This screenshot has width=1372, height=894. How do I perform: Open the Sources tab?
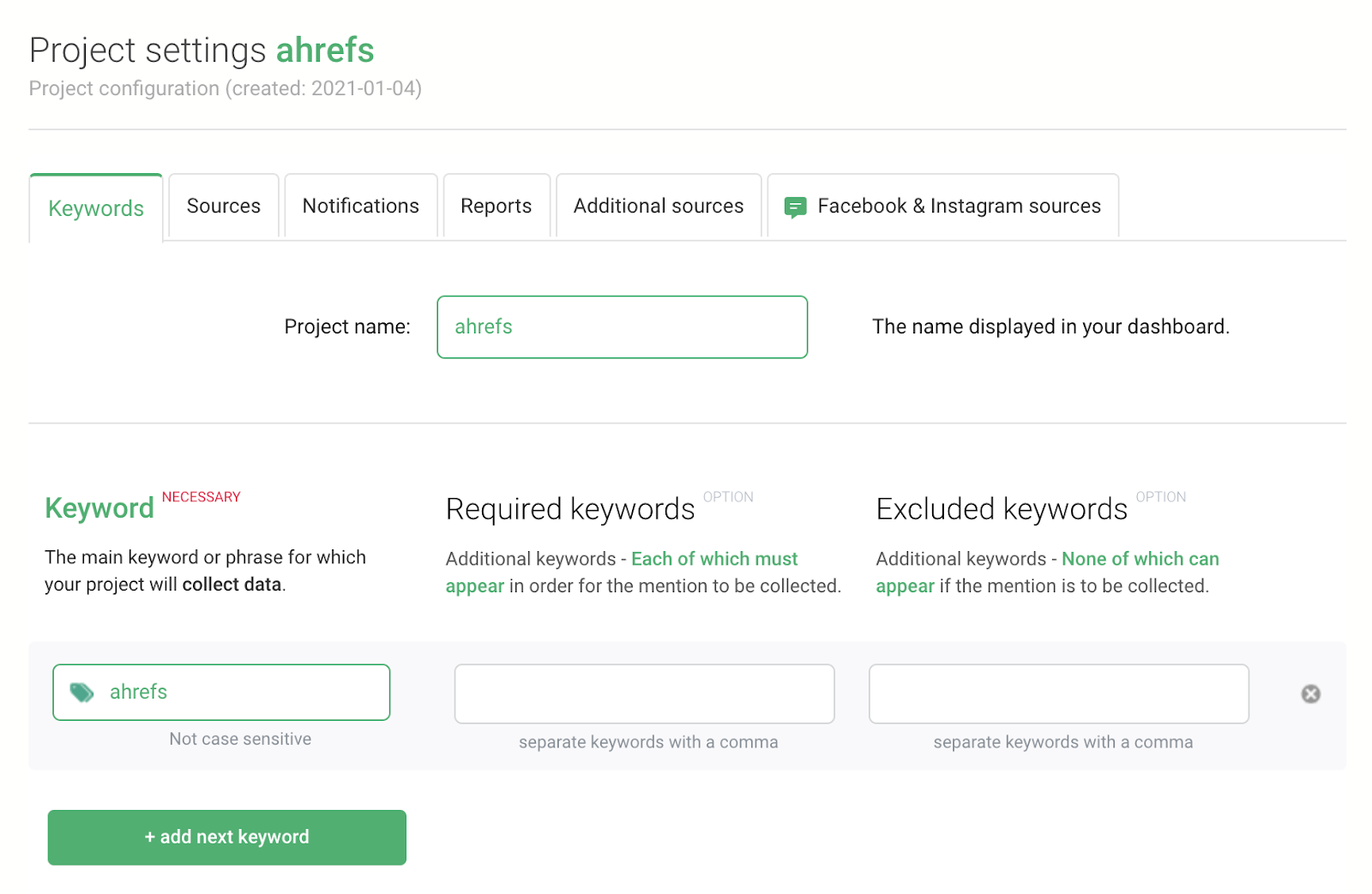[224, 207]
